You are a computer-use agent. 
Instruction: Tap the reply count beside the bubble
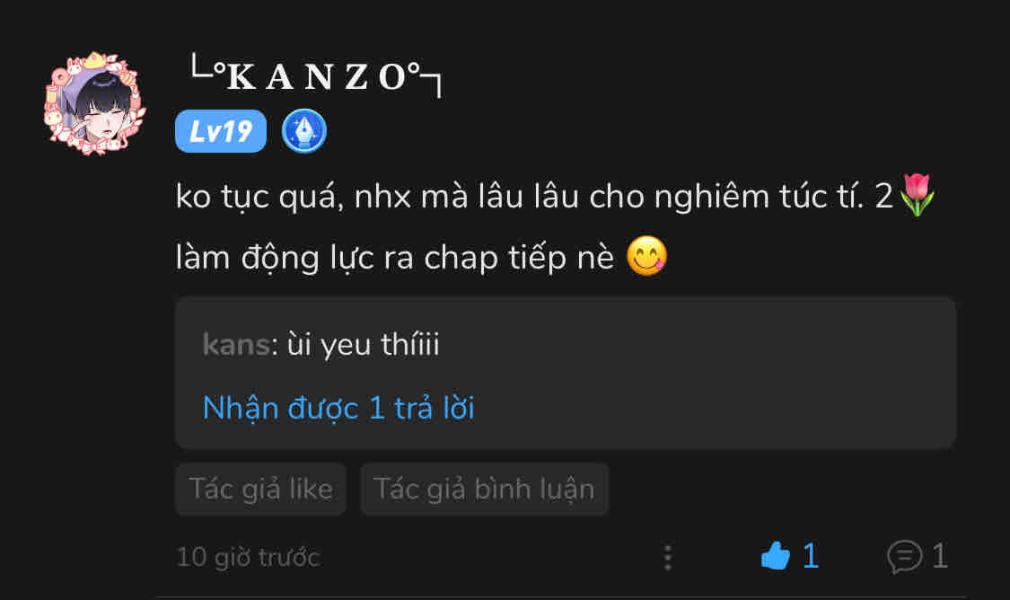(940, 556)
